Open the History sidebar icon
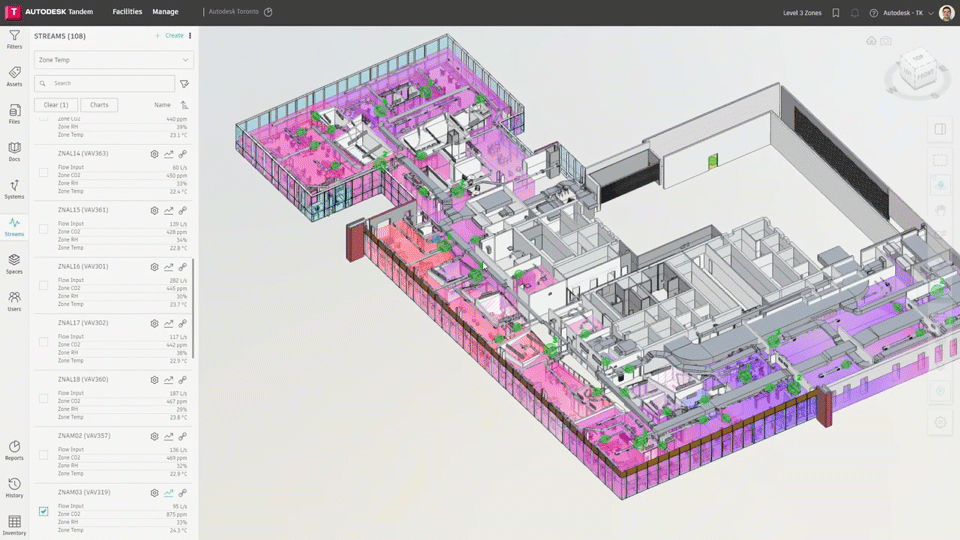 tap(14, 487)
